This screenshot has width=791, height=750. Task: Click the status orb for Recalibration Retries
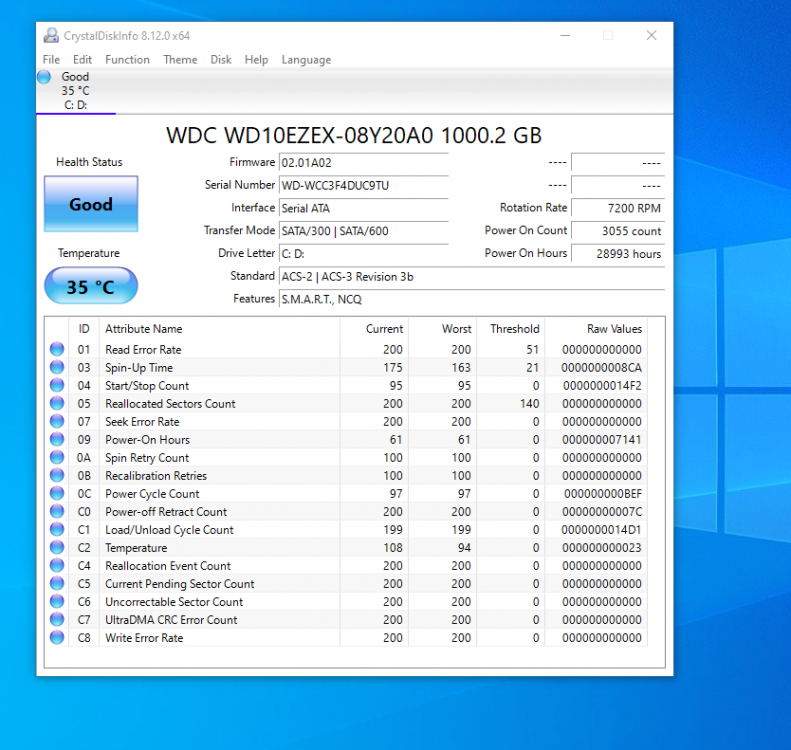pos(57,475)
